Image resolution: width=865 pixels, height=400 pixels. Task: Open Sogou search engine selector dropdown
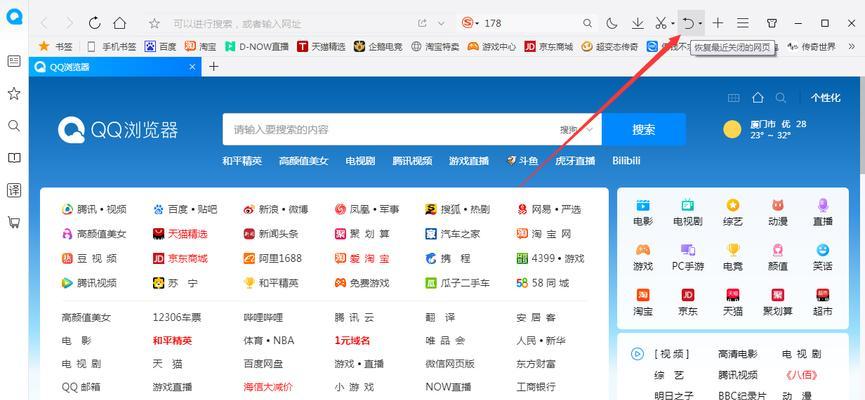[470, 23]
